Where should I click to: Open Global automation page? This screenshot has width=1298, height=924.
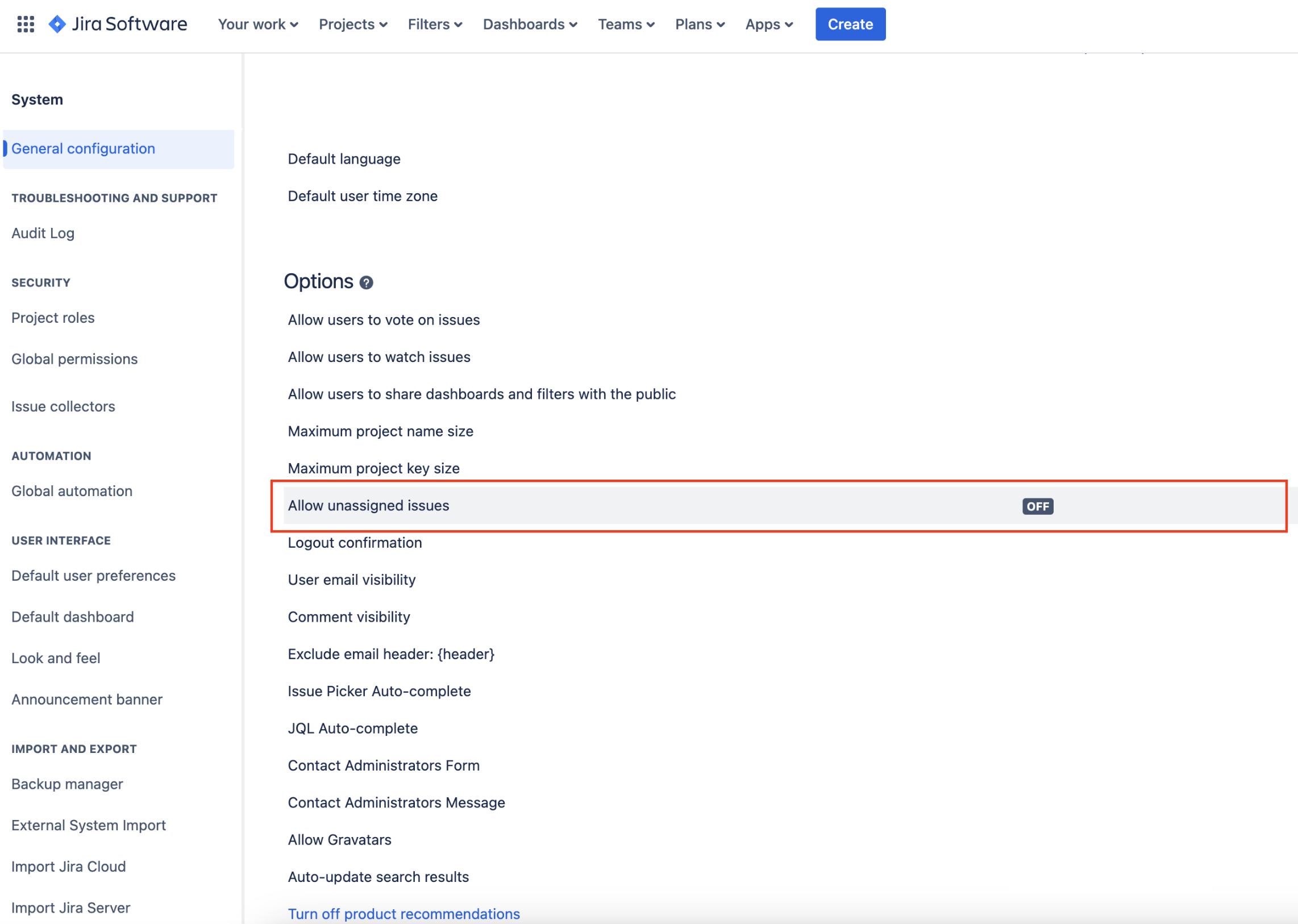(x=72, y=491)
